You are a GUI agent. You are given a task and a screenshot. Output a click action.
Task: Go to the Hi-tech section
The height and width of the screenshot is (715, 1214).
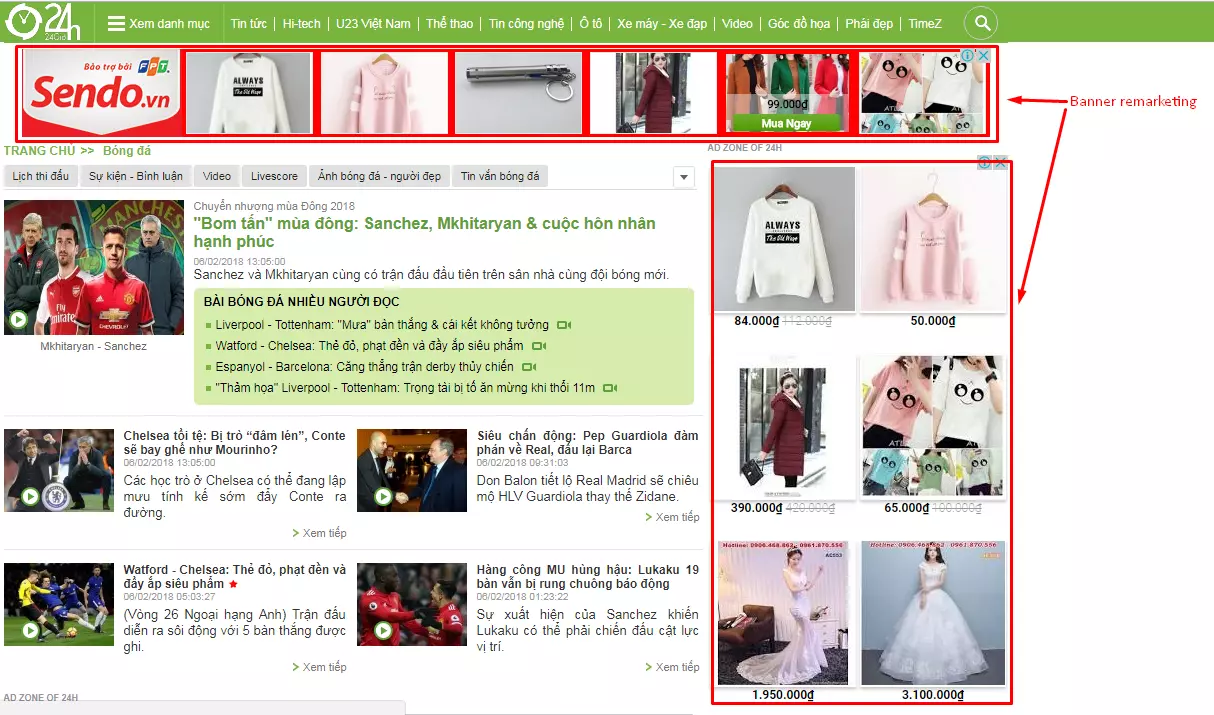[302, 23]
